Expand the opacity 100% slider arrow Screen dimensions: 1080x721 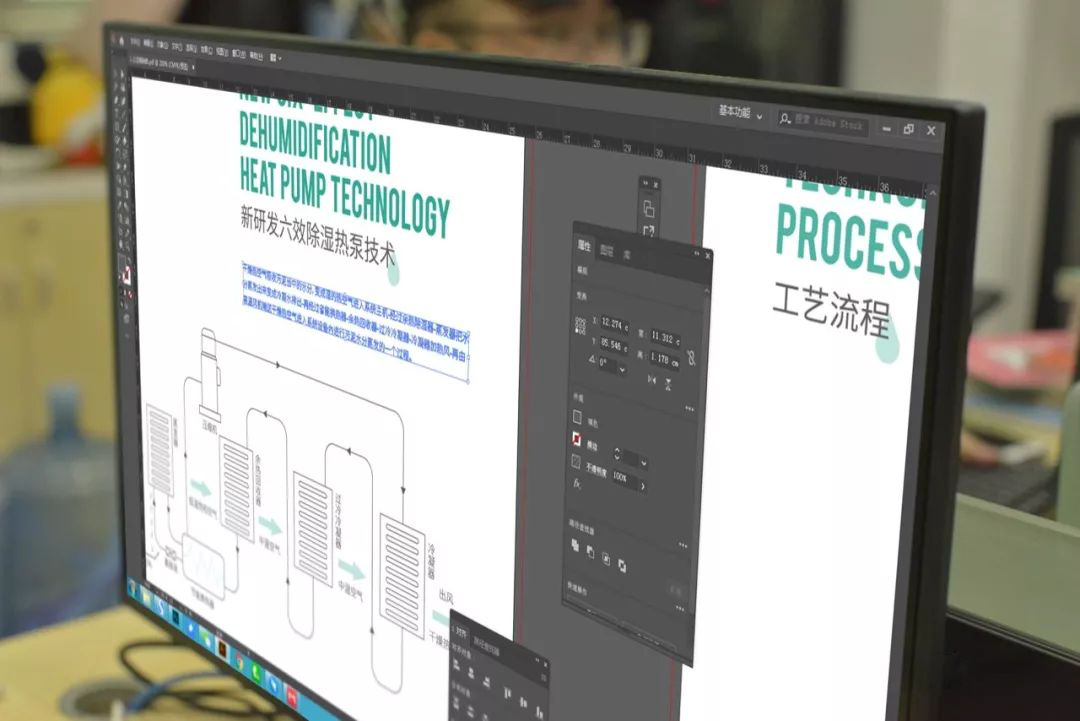pyautogui.click(x=643, y=486)
